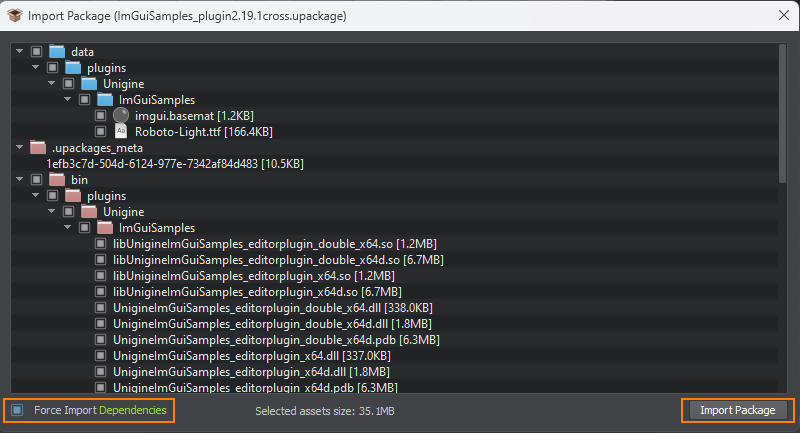Collapse blue ImGuiSamples node arrow

tap(67, 99)
